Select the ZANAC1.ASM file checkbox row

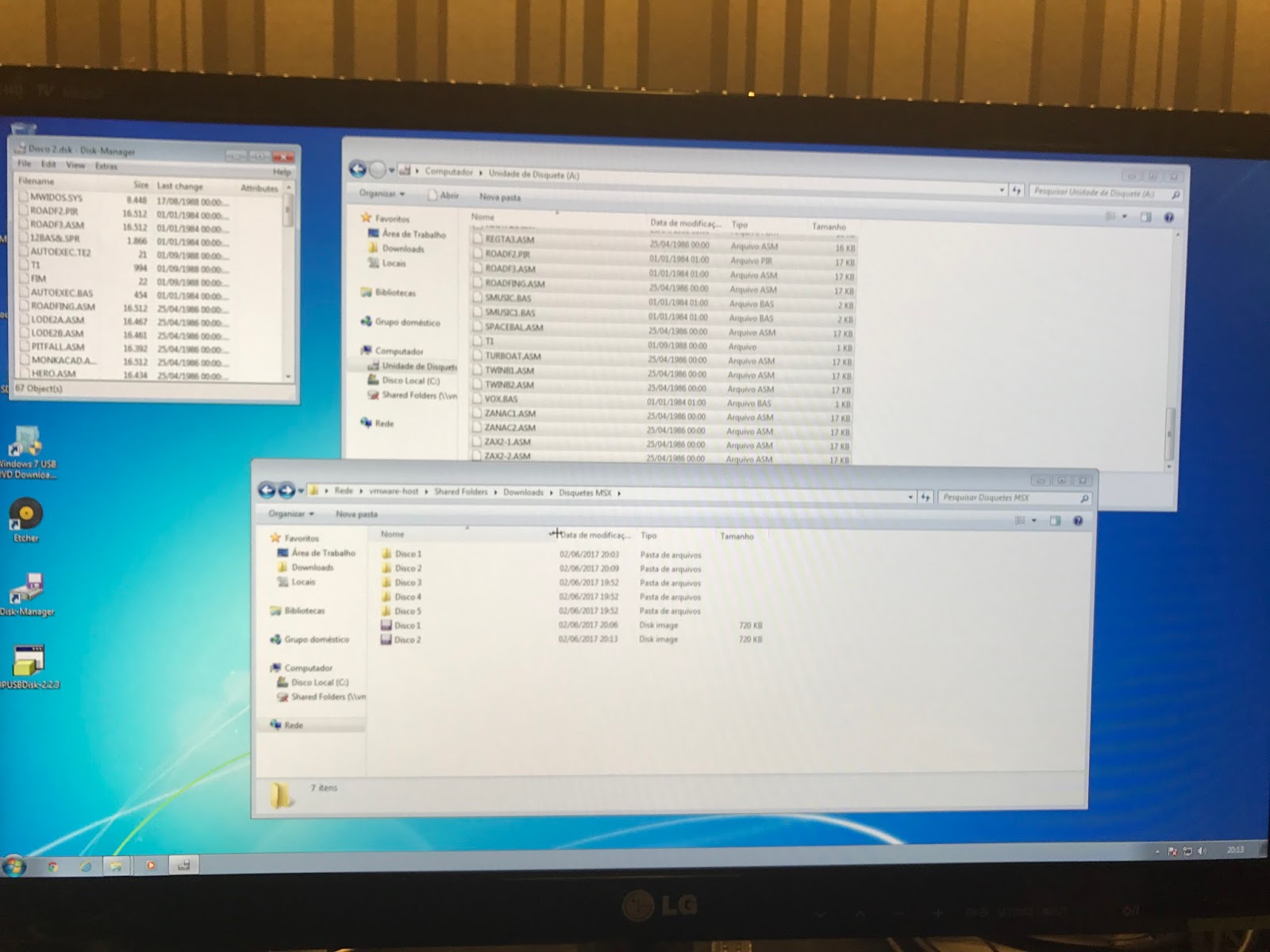click(510, 413)
